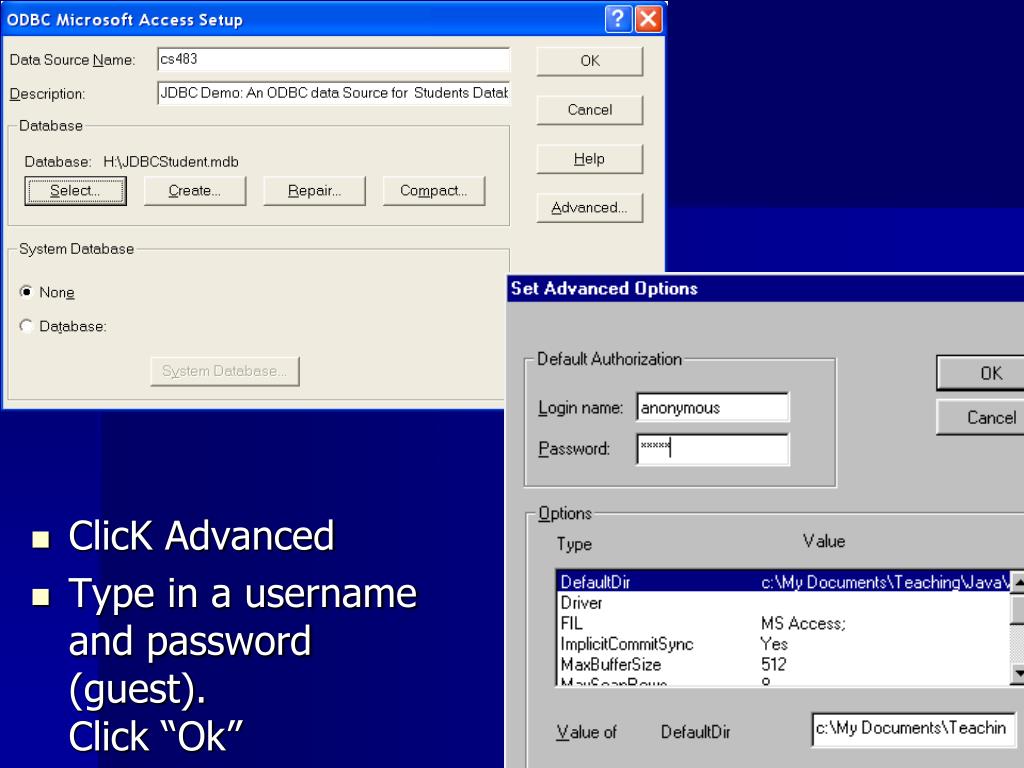This screenshot has width=1024, height=768.
Task: Click the options list scroll down arrow
Action: coord(1017,673)
